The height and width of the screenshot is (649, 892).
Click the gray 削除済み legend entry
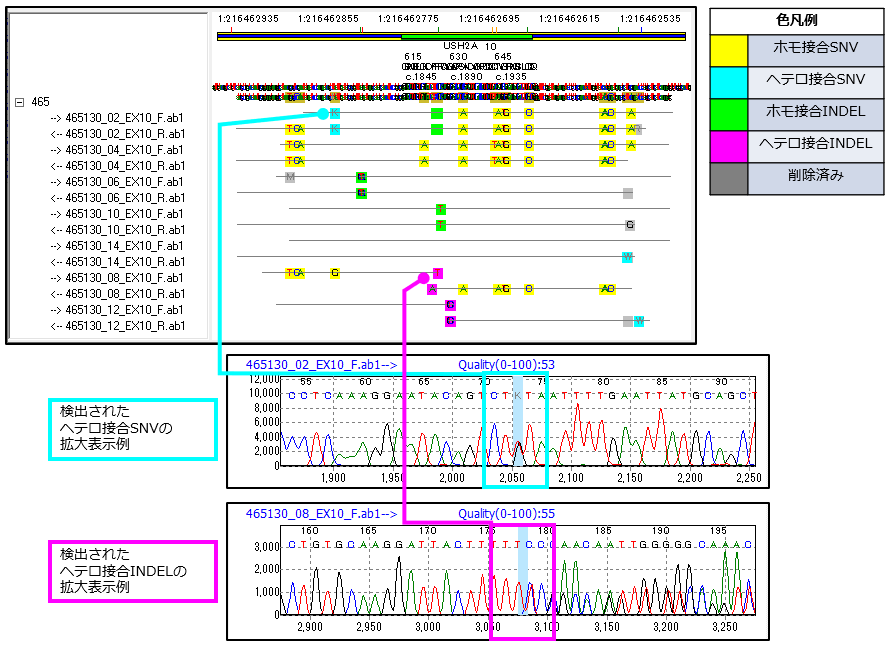coord(797,178)
